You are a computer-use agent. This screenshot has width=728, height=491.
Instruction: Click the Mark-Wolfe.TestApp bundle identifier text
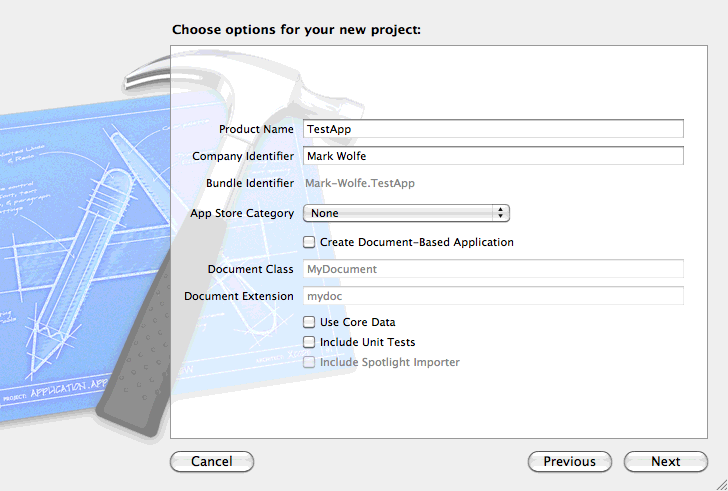pos(360,183)
